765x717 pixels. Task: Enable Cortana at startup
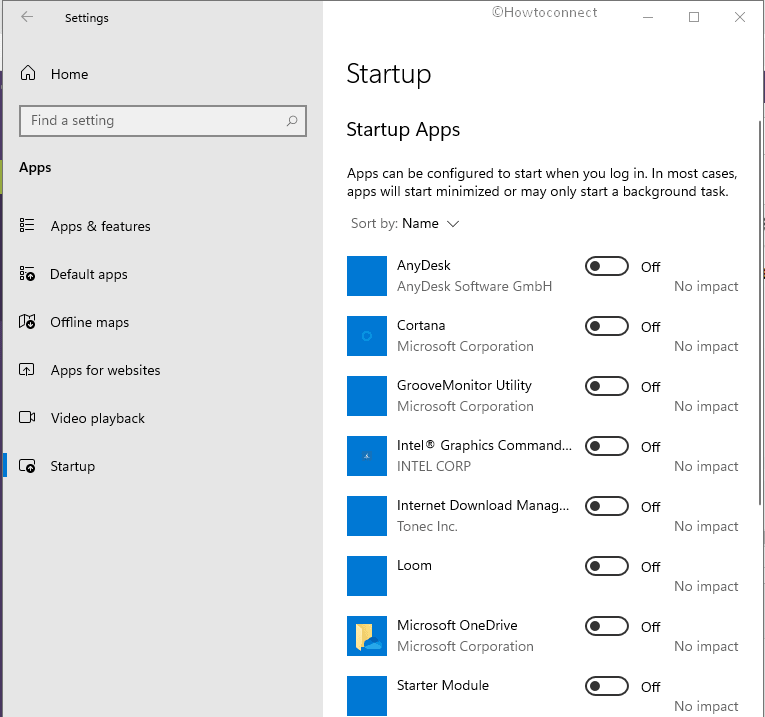[607, 326]
